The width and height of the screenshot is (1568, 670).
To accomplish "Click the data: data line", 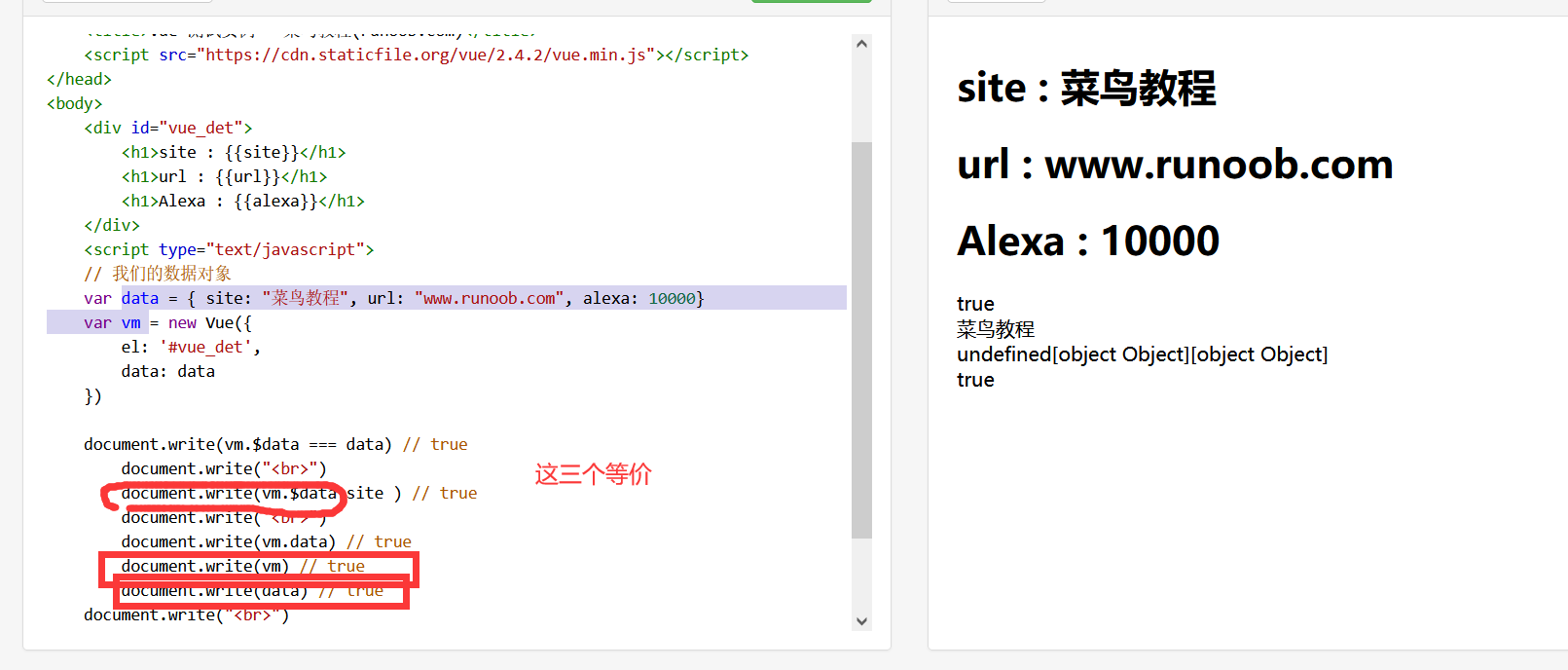I will 168,371.
